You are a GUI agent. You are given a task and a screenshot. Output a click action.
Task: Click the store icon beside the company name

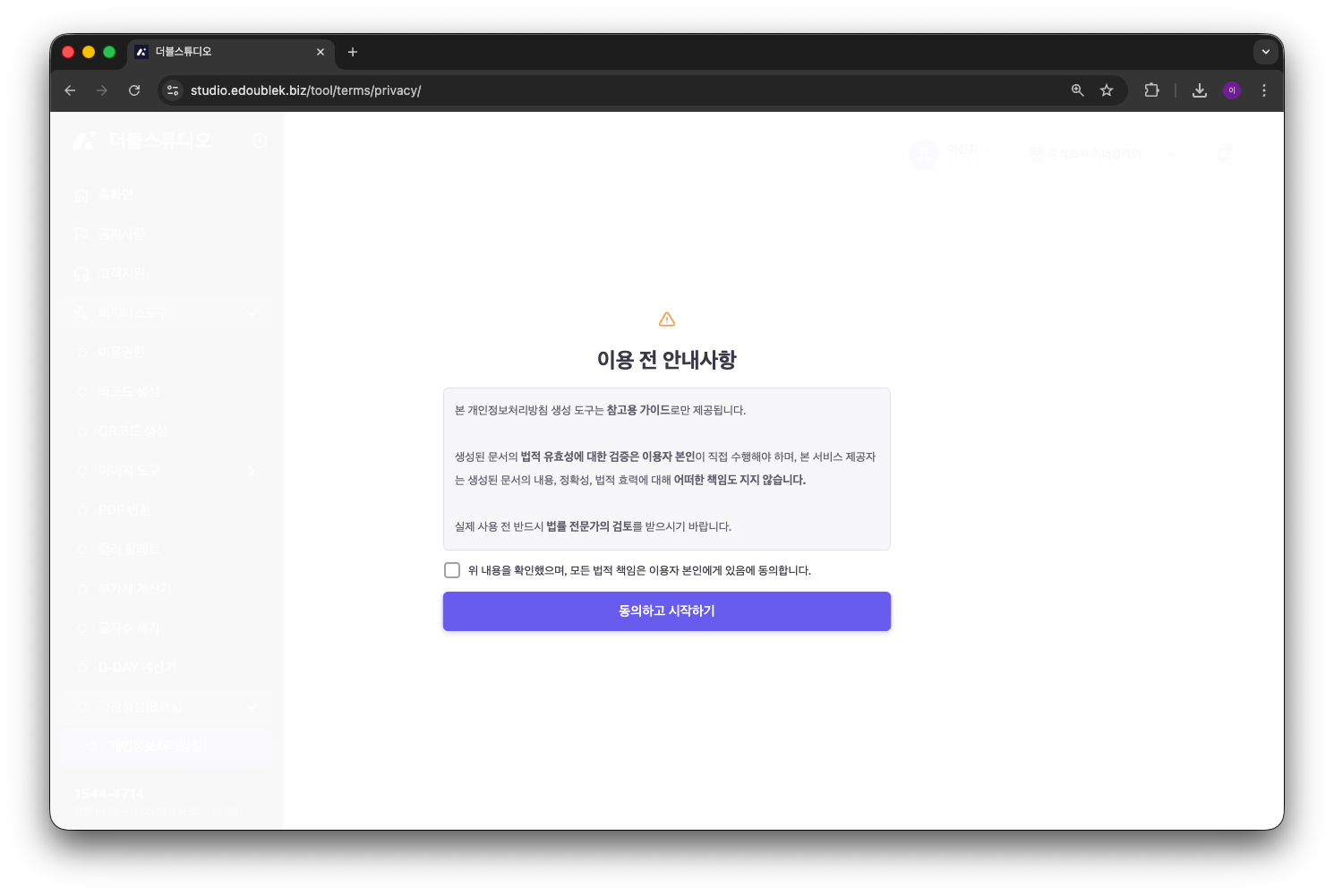[1036, 154]
